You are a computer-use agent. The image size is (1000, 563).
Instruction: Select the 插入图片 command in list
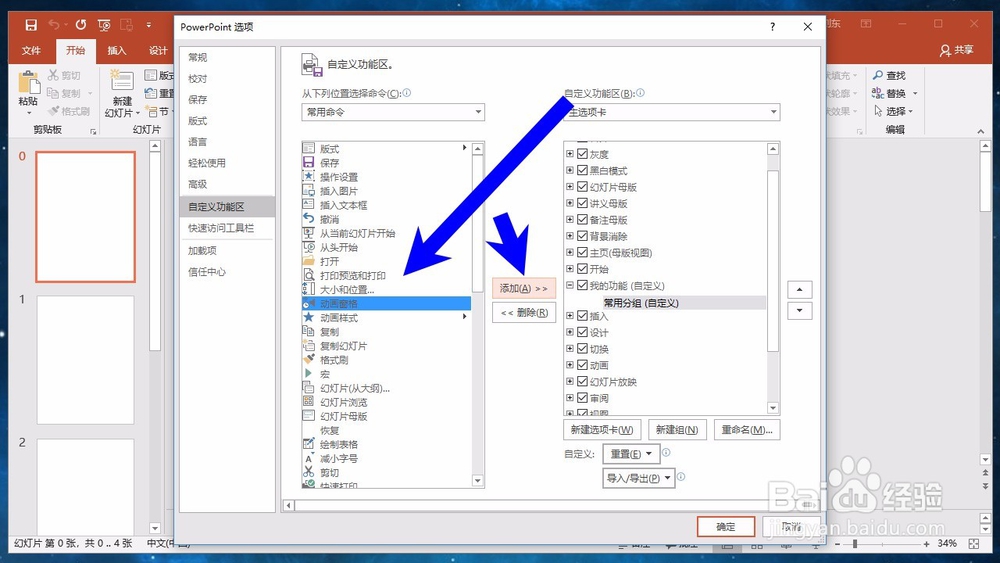pyautogui.click(x=386, y=191)
